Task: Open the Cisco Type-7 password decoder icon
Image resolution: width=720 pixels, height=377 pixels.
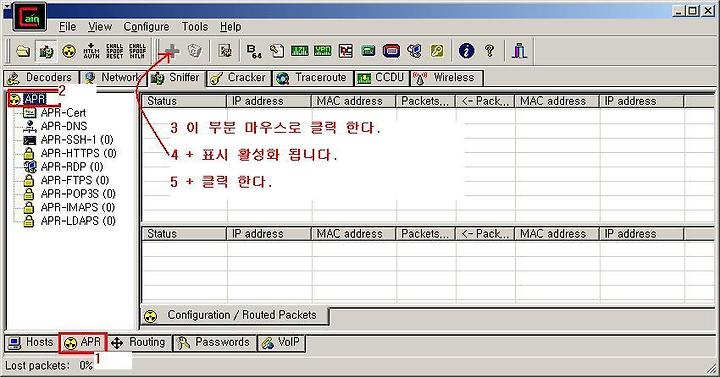Action: pos(299,51)
